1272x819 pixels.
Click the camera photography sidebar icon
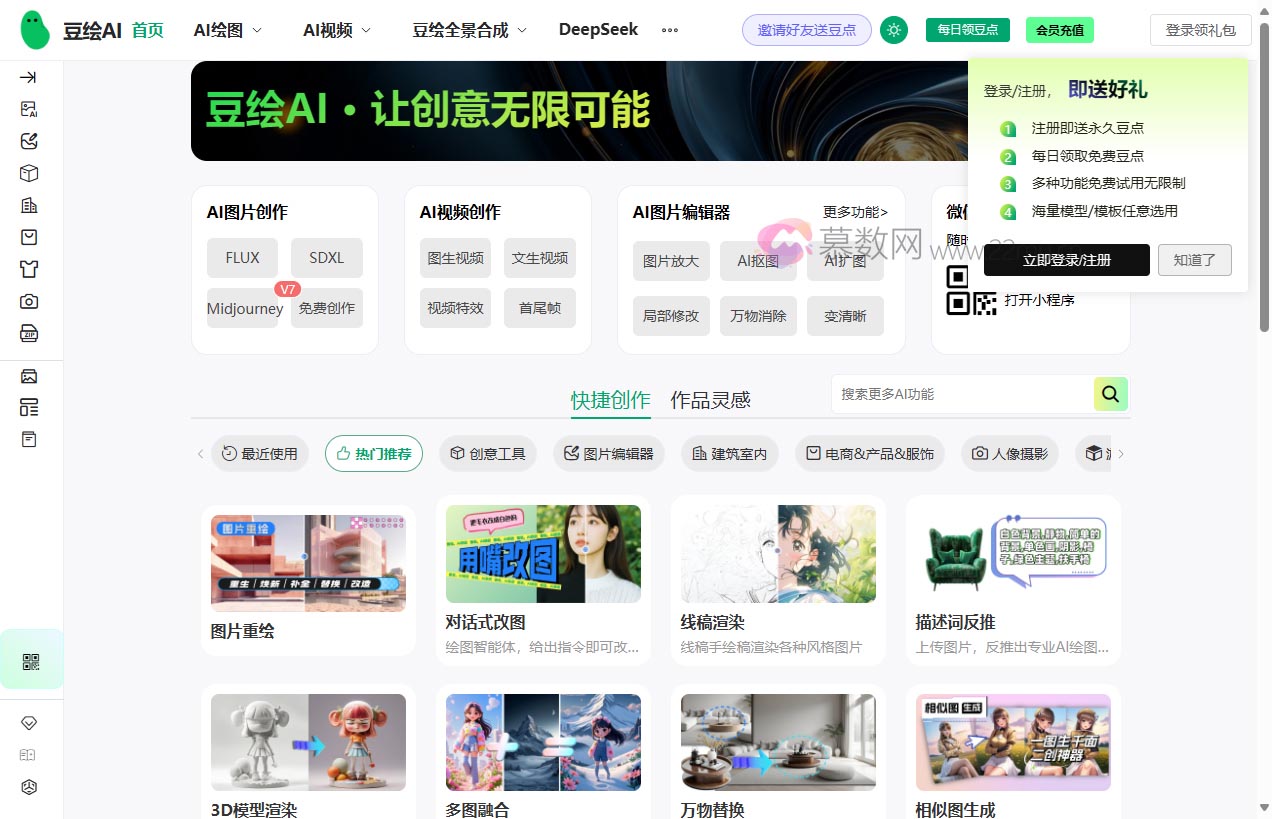[x=30, y=301]
